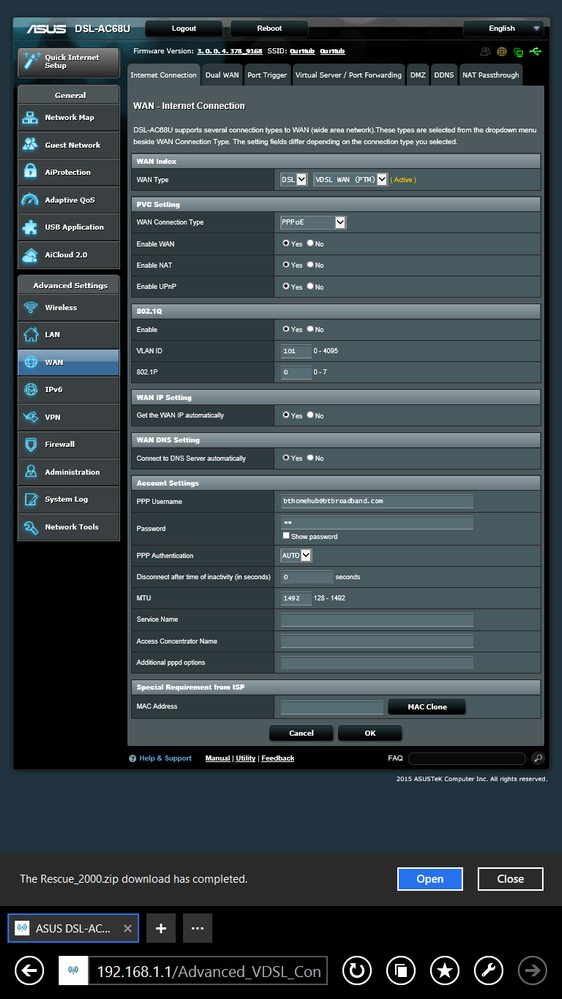Open the downloaded Rescue_2000.zip file
562x999 pixels.
[x=430, y=879]
